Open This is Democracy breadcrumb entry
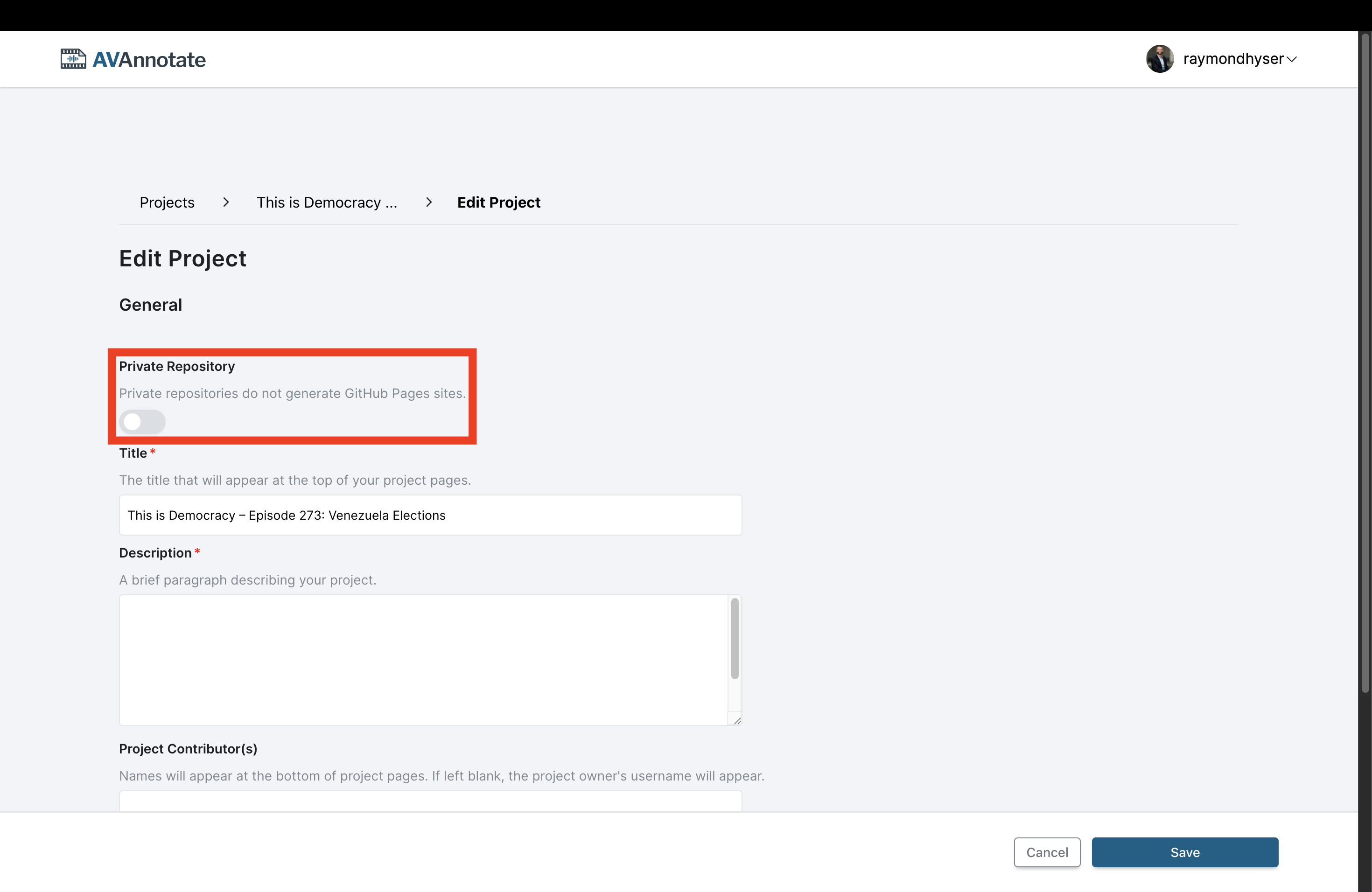Screen dimensions: 1372x892 tap(327, 202)
